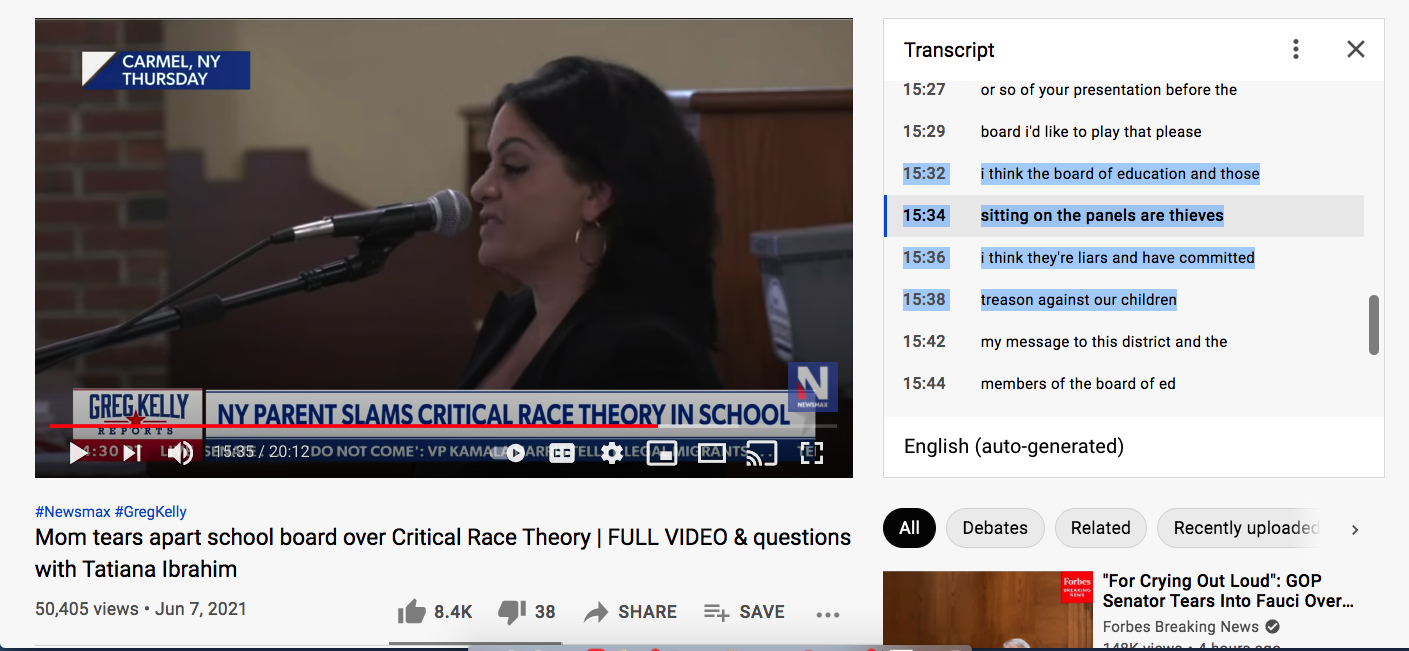Select the All filter chip

(x=909, y=528)
